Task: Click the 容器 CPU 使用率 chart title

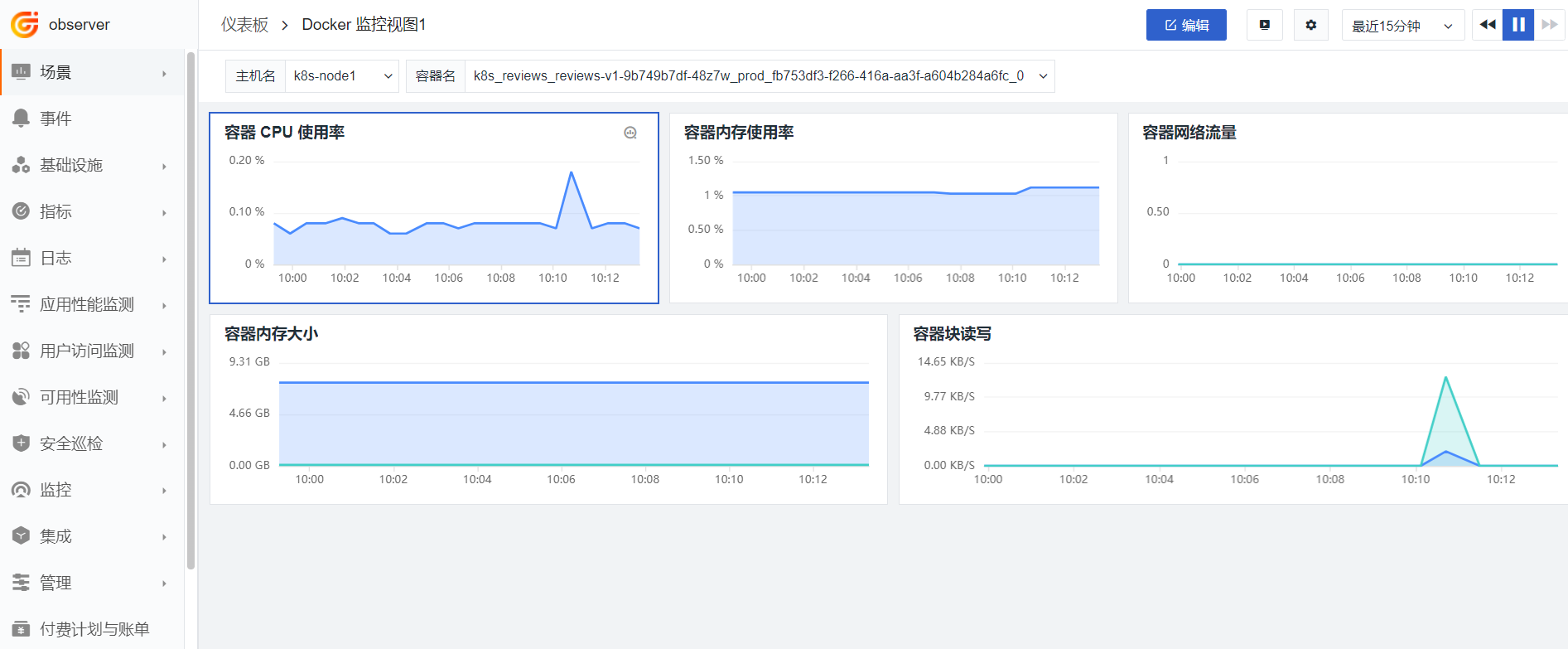Action: tap(284, 133)
